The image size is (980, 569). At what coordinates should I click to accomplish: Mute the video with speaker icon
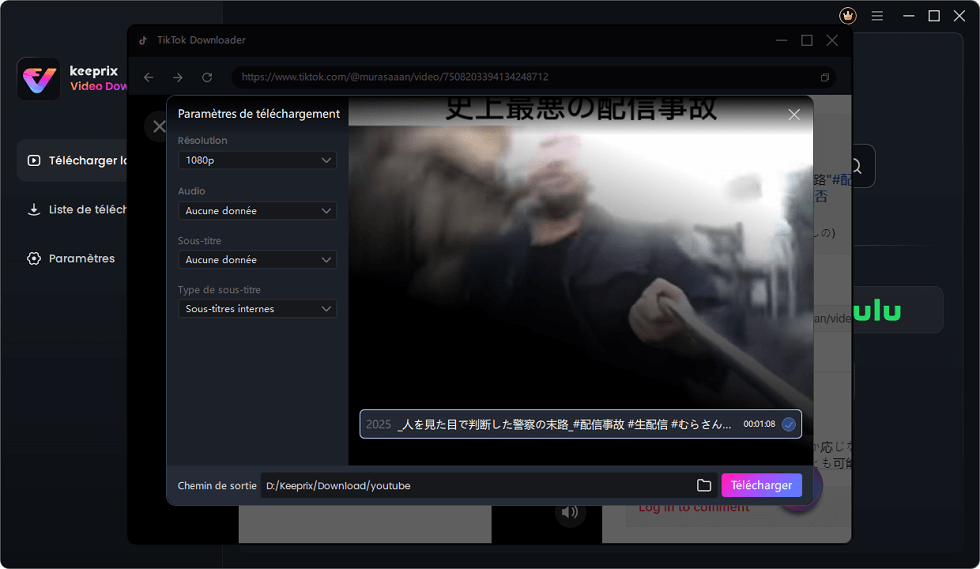569,513
